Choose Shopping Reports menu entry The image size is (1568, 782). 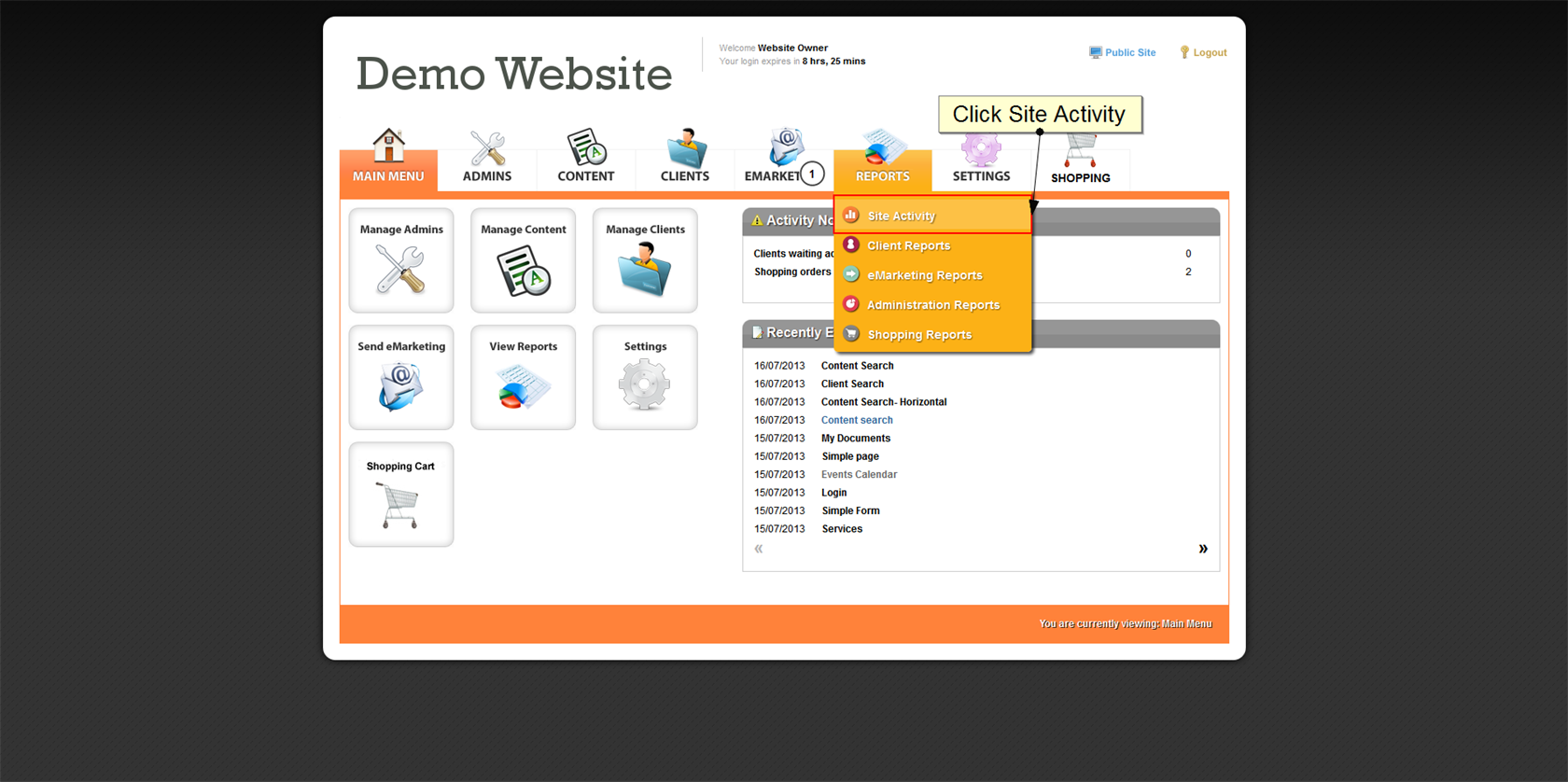click(919, 335)
